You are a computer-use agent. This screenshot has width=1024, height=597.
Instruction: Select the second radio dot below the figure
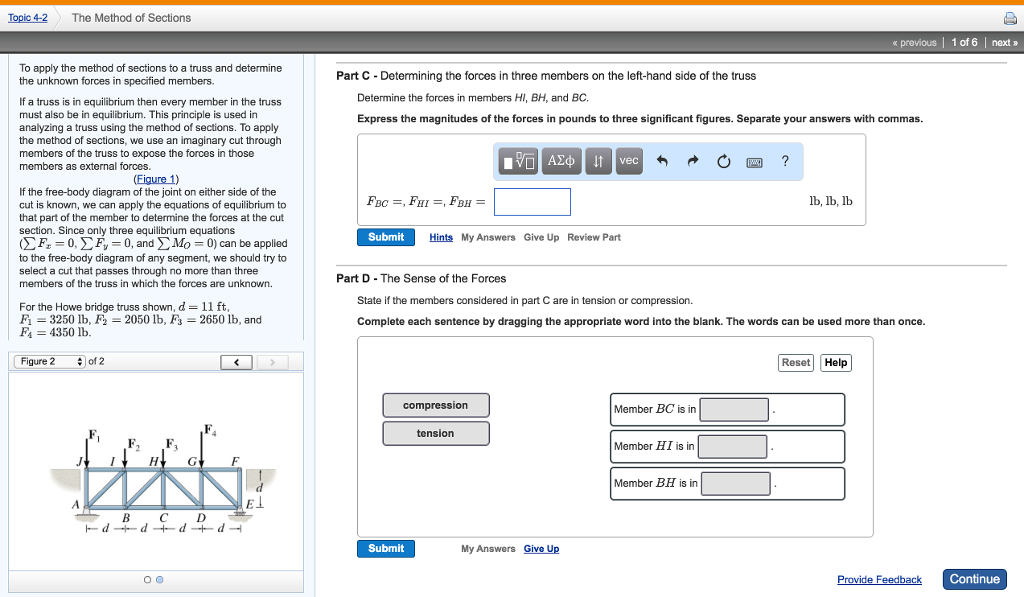point(158,579)
